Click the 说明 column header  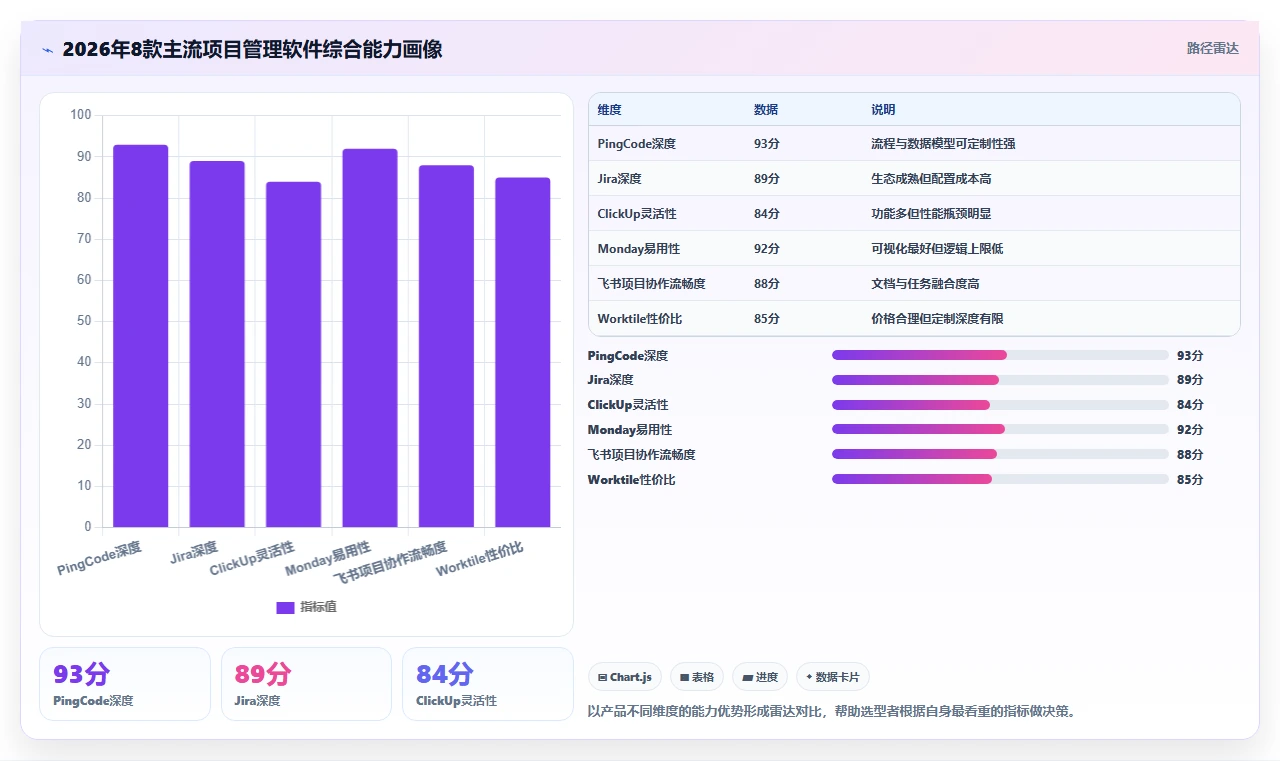[x=883, y=110]
